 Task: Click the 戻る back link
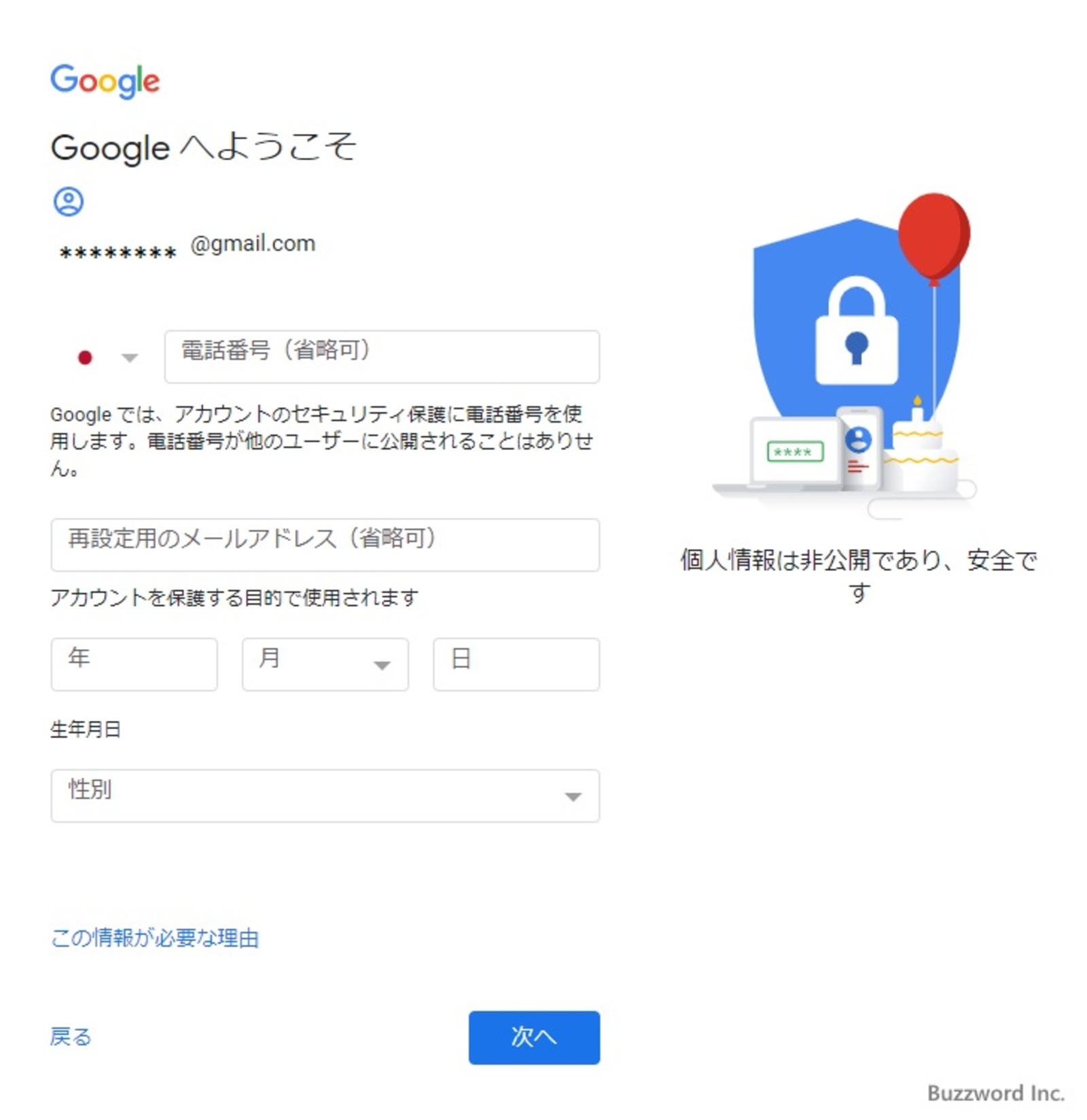point(71,1036)
